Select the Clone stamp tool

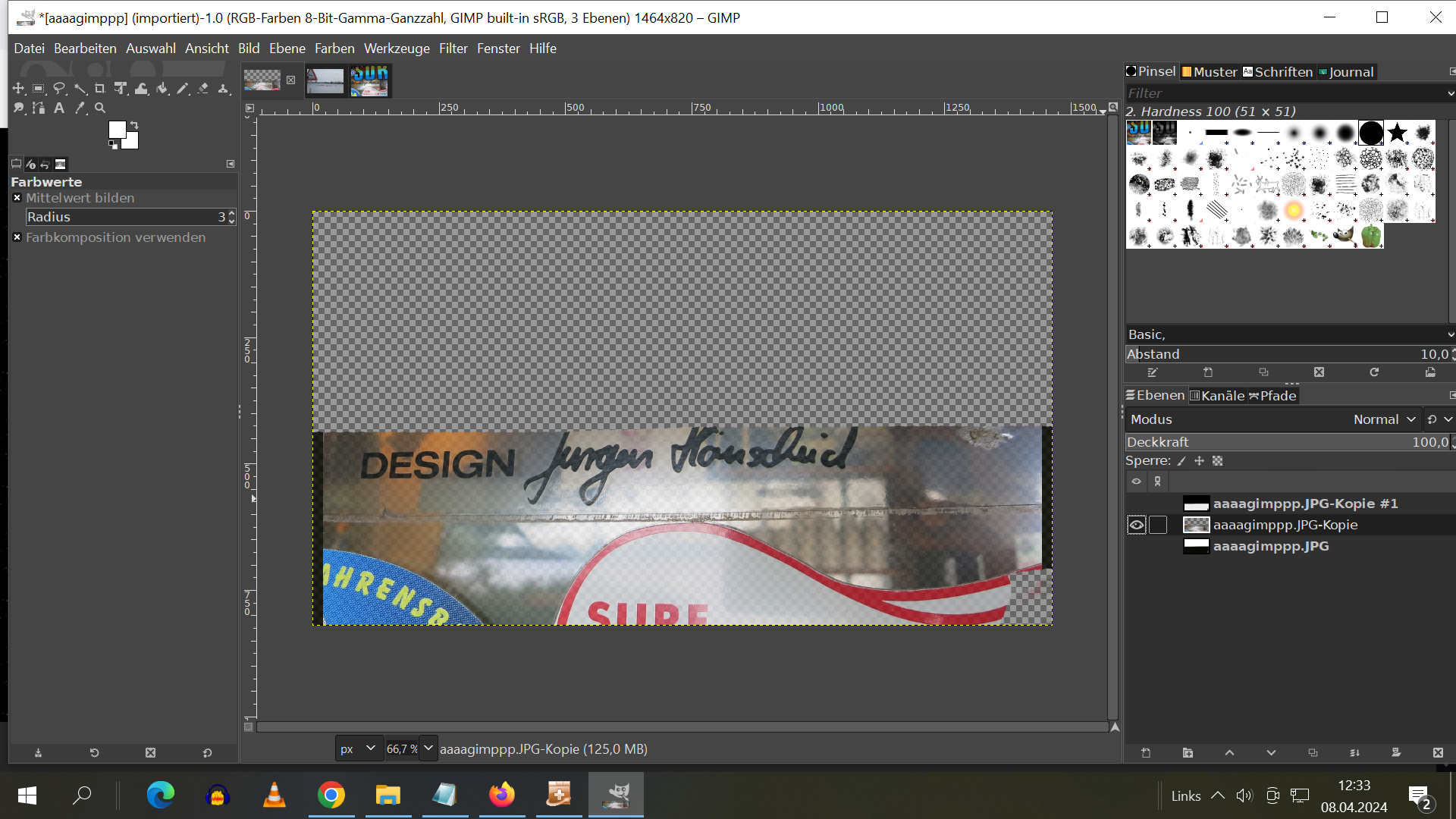pos(224,89)
